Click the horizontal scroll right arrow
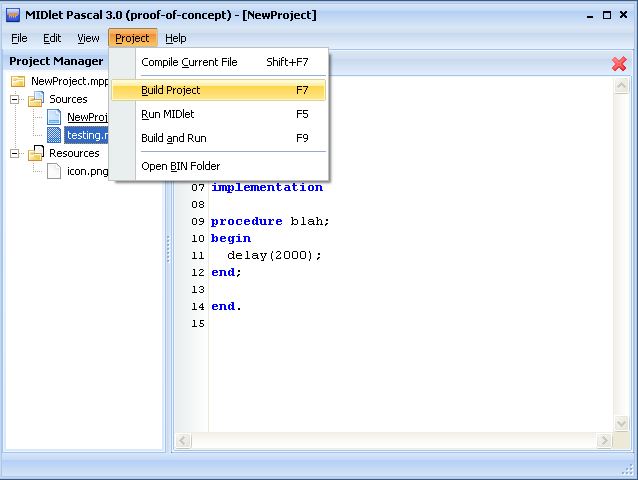 click(604, 441)
